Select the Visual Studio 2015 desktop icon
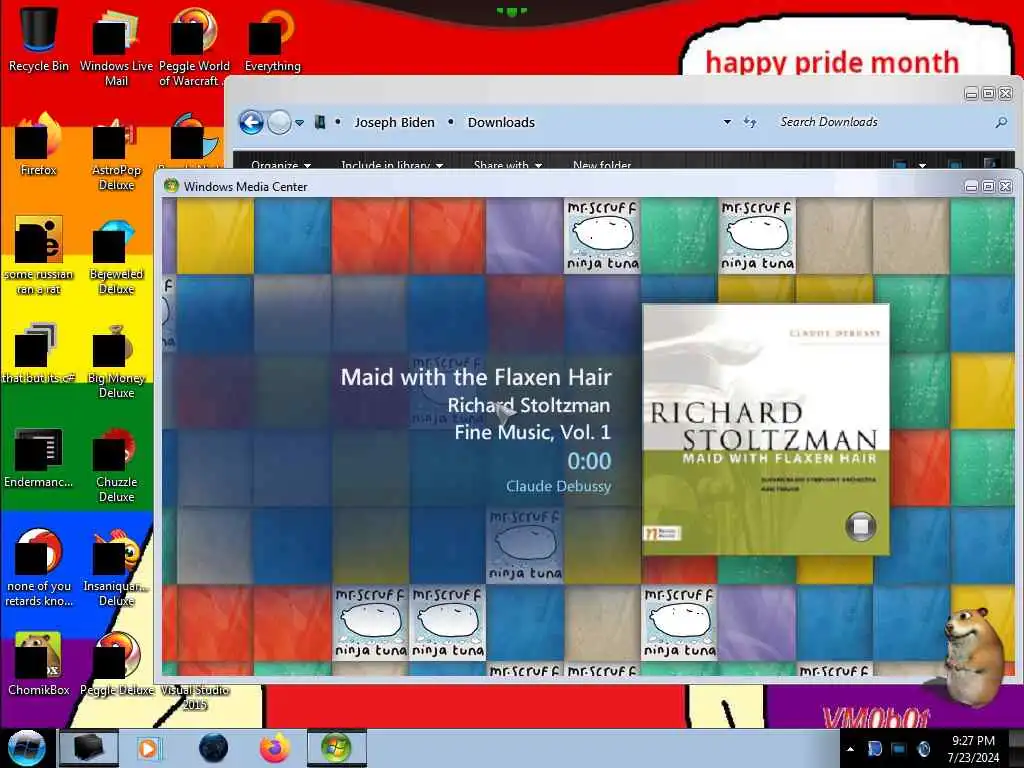1024x768 pixels. [195, 697]
